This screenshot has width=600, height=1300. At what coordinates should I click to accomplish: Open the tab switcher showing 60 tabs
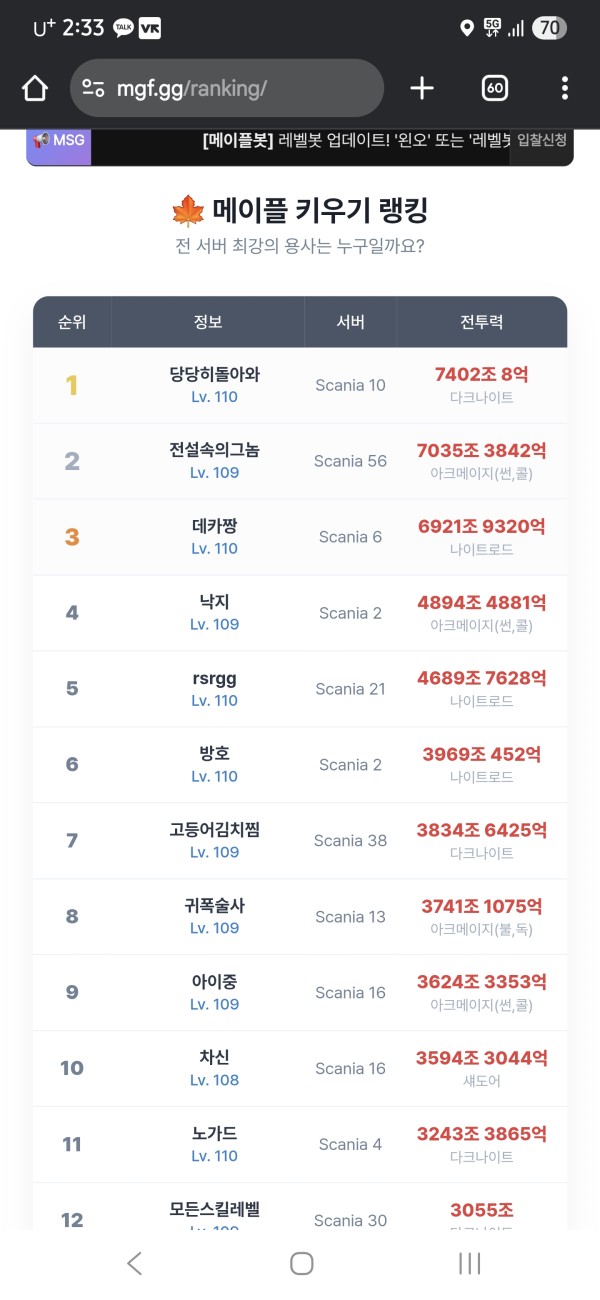pyautogui.click(x=495, y=89)
